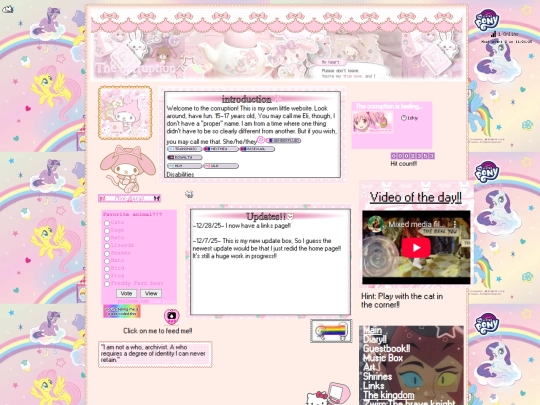Go to the Diary!! page

pos(375,339)
